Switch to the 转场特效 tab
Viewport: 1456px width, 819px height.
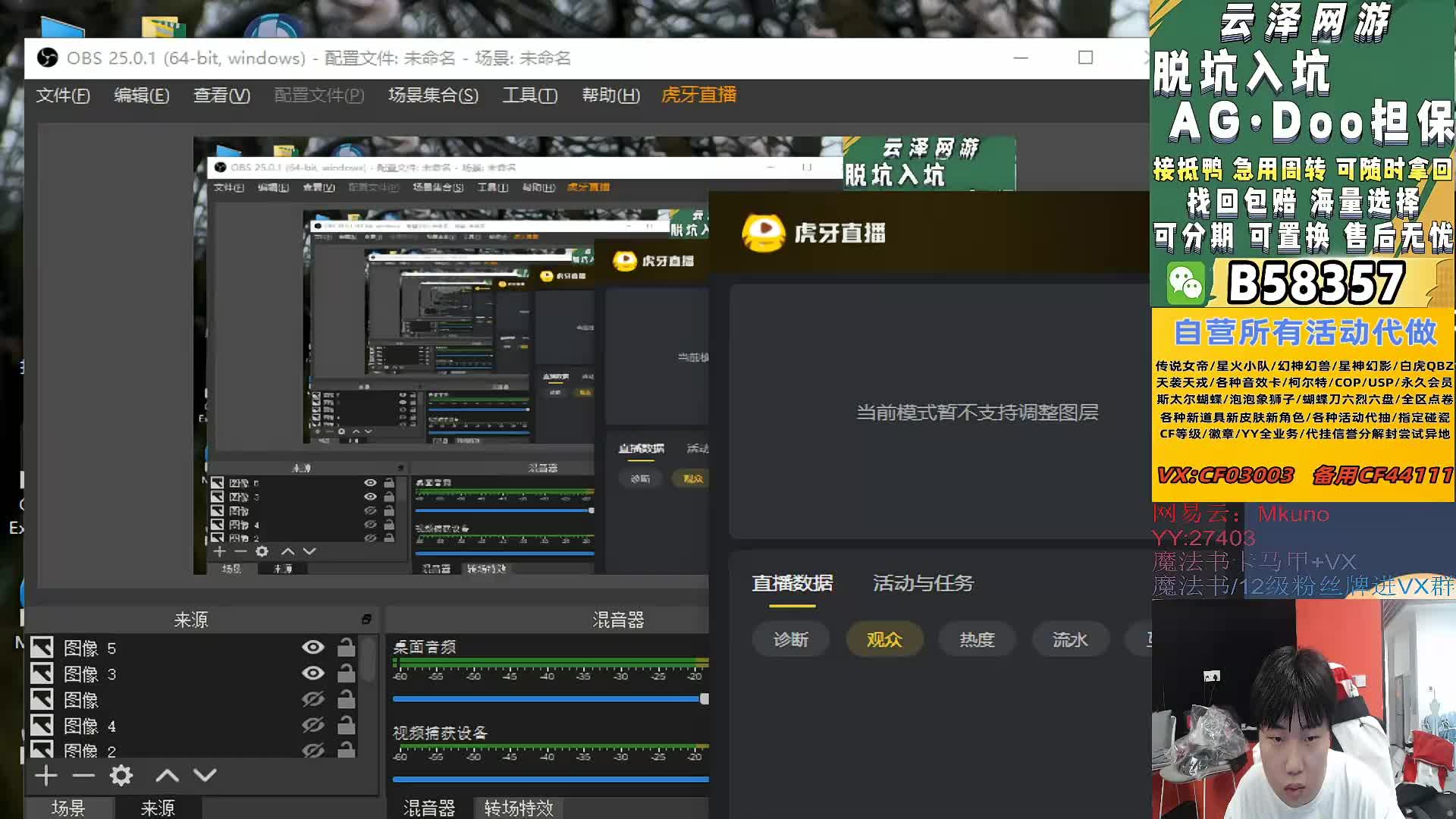pyautogui.click(x=519, y=808)
